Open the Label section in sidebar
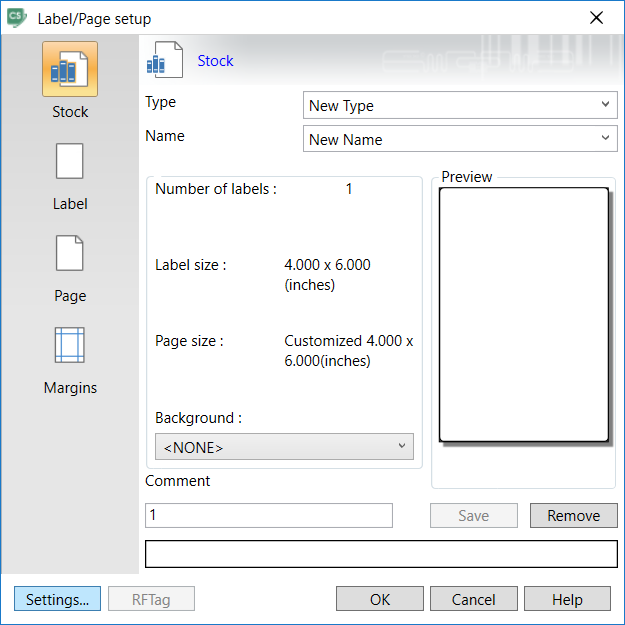This screenshot has height=625, width=625. (x=70, y=162)
